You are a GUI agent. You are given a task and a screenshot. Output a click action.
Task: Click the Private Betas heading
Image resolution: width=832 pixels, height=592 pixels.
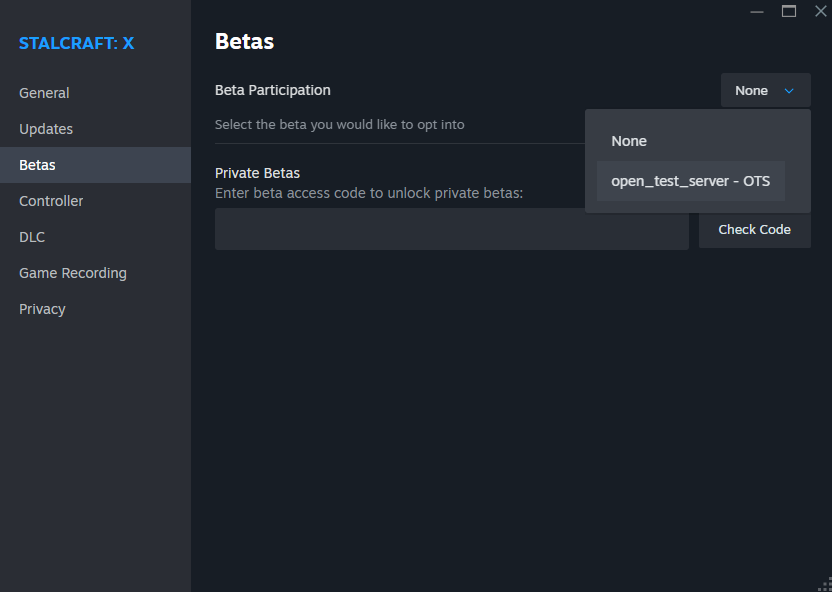[257, 173]
